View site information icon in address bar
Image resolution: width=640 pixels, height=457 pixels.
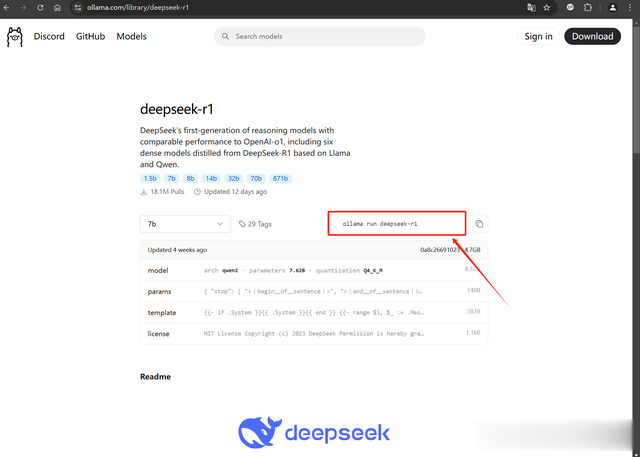(x=78, y=7)
